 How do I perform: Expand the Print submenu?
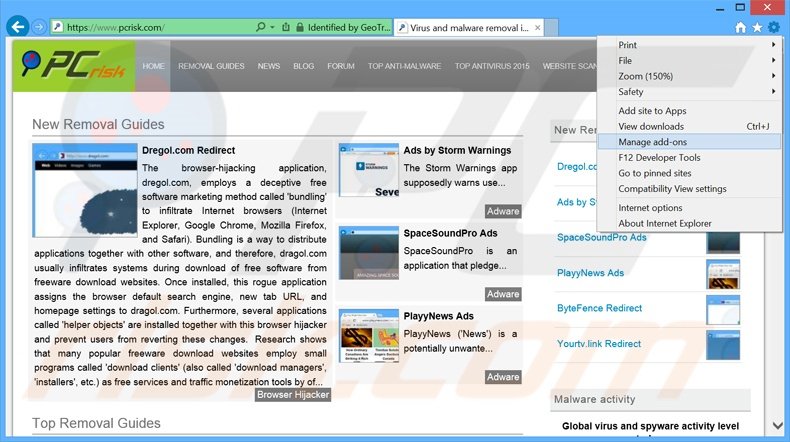[x=690, y=45]
